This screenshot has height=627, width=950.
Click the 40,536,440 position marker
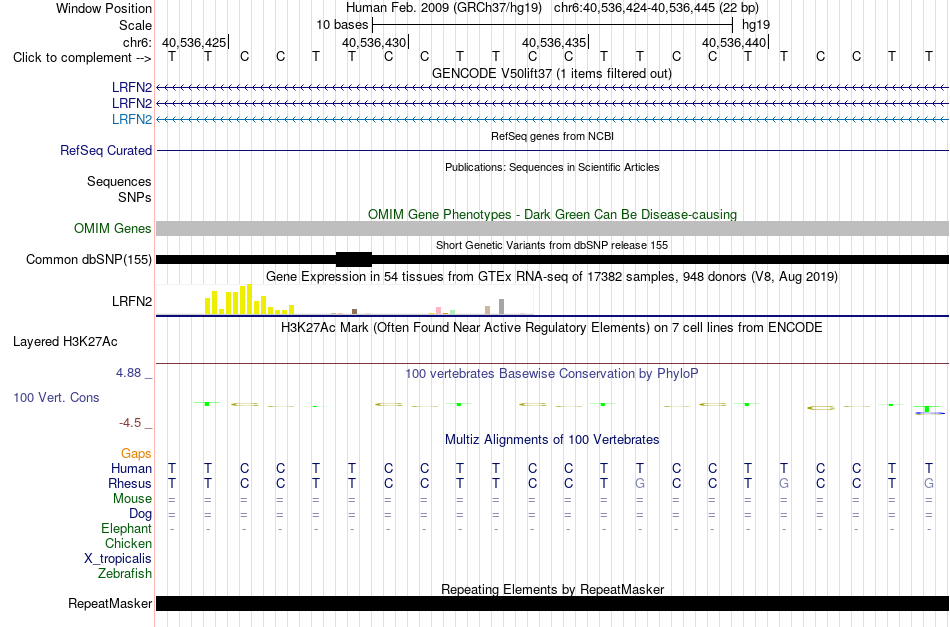(735, 42)
